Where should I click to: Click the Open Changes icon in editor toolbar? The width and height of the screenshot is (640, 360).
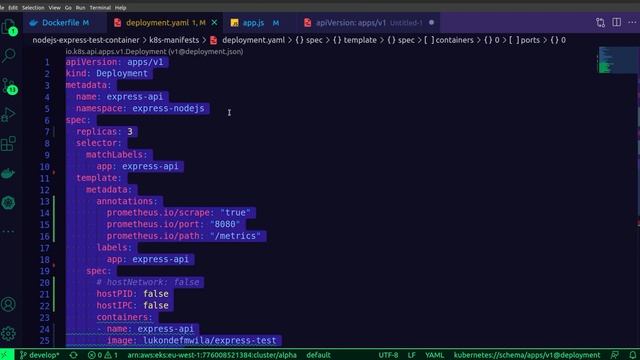(x=600, y=22)
